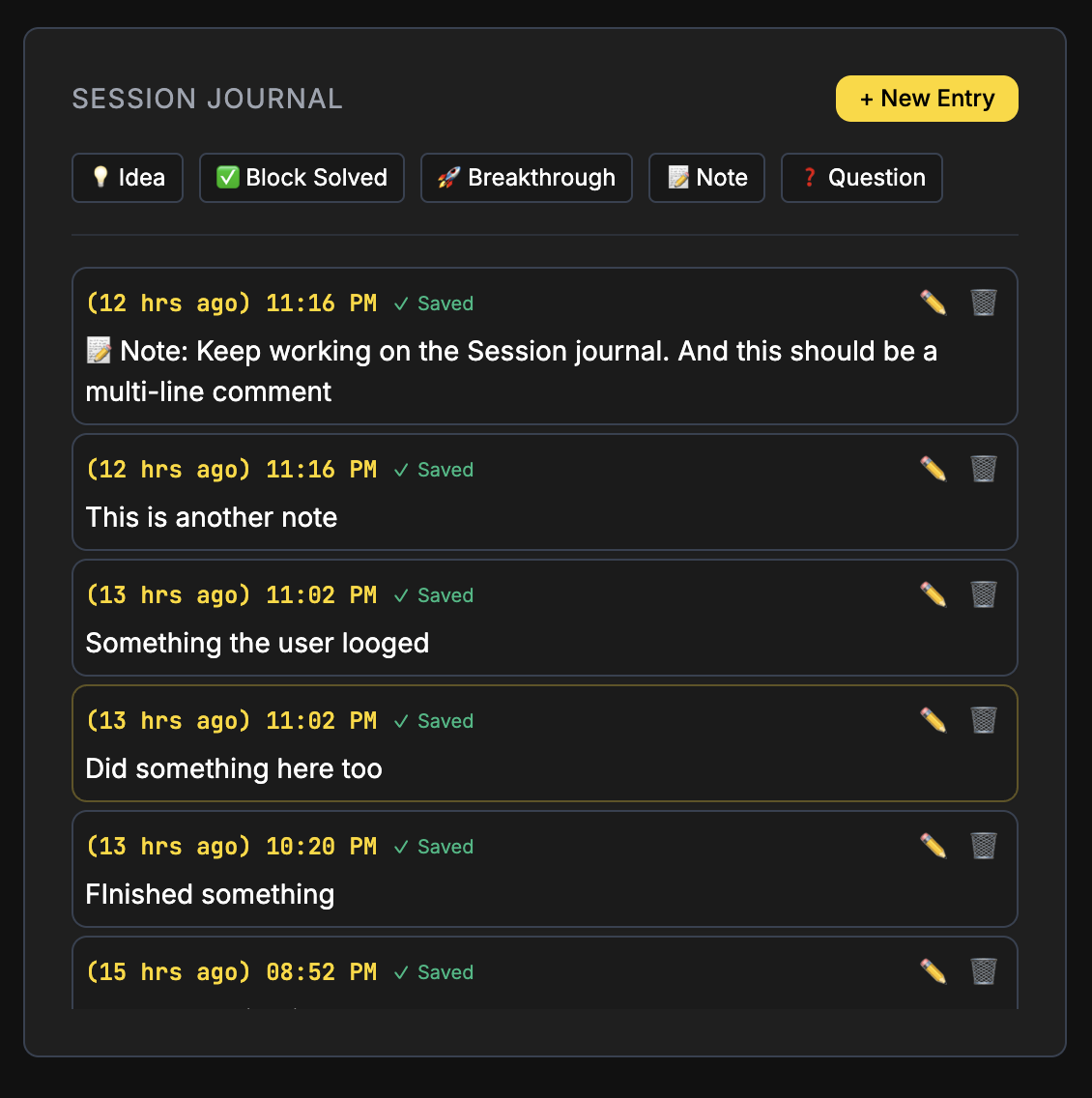Click the 'This is another note' entry text

212,518
